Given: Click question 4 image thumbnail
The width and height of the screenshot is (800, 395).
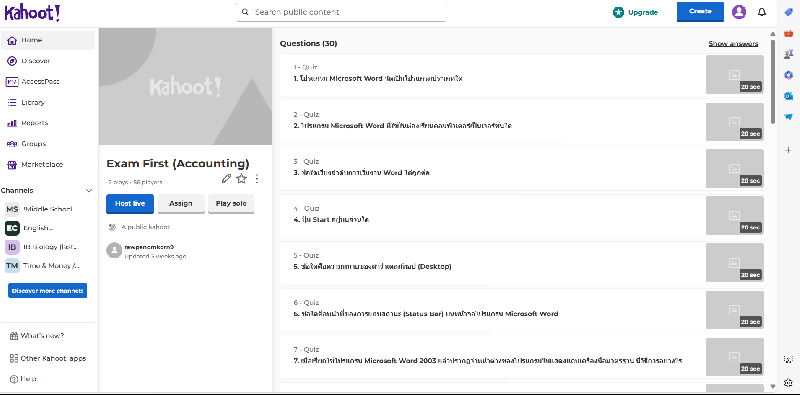Looking at the screenshot, I should 735,215.
